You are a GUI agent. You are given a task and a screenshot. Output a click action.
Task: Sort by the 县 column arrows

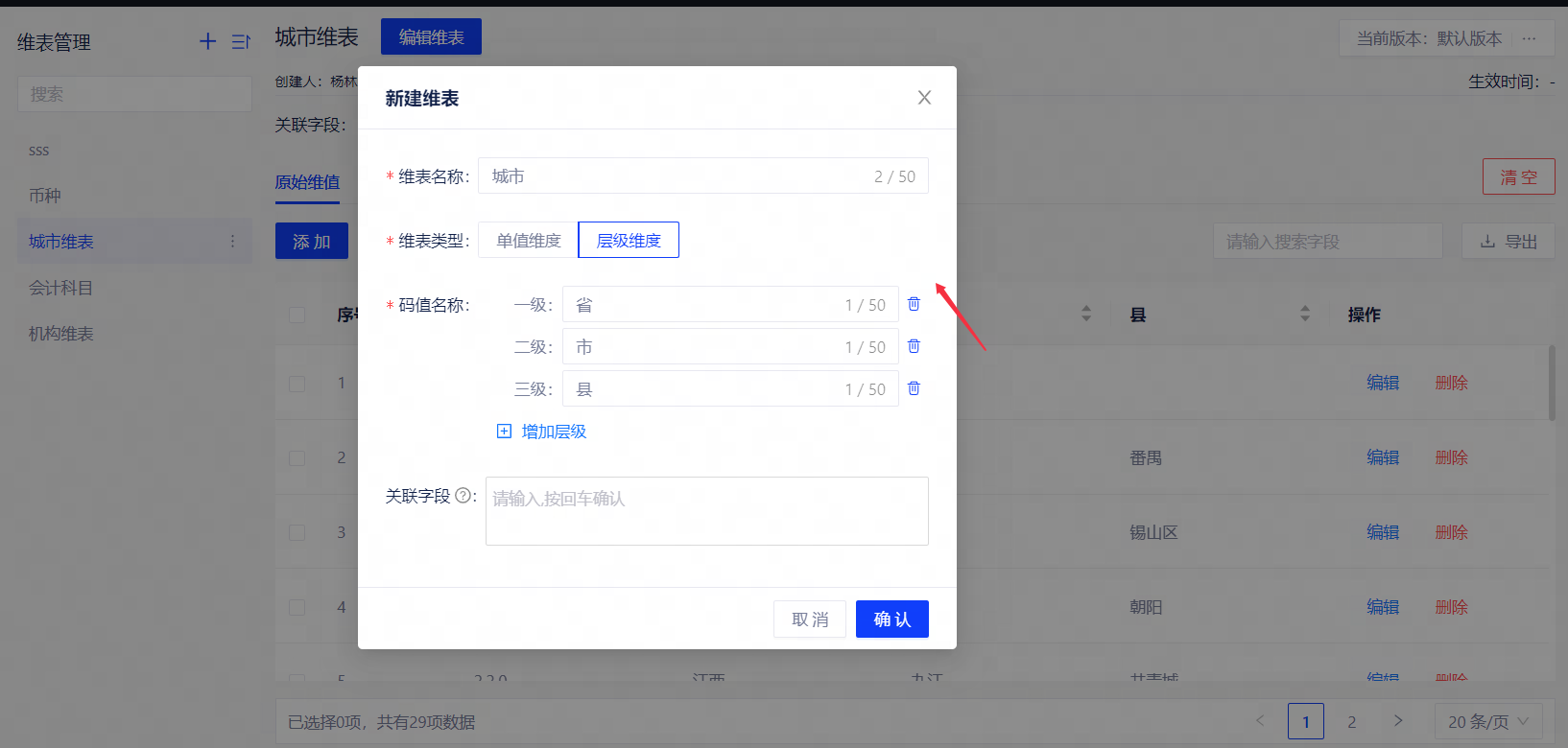1305,314
